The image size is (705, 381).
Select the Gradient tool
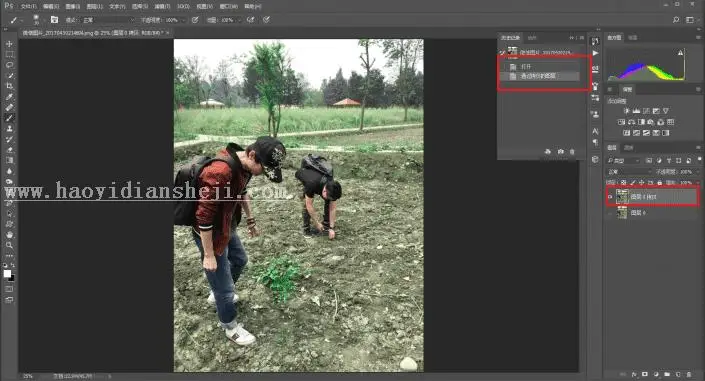pos(9,160)
